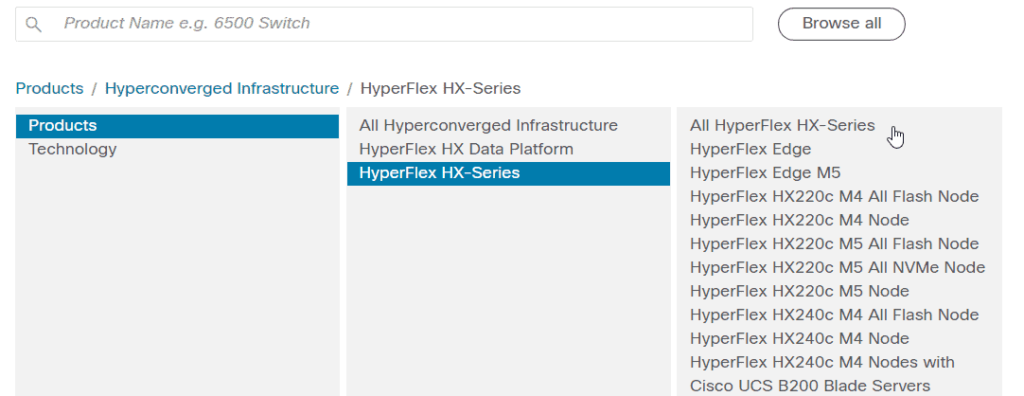Choose HyperFlex HX220c M5 All Flash Node
1024x396 pixels.
click(834, 244)
